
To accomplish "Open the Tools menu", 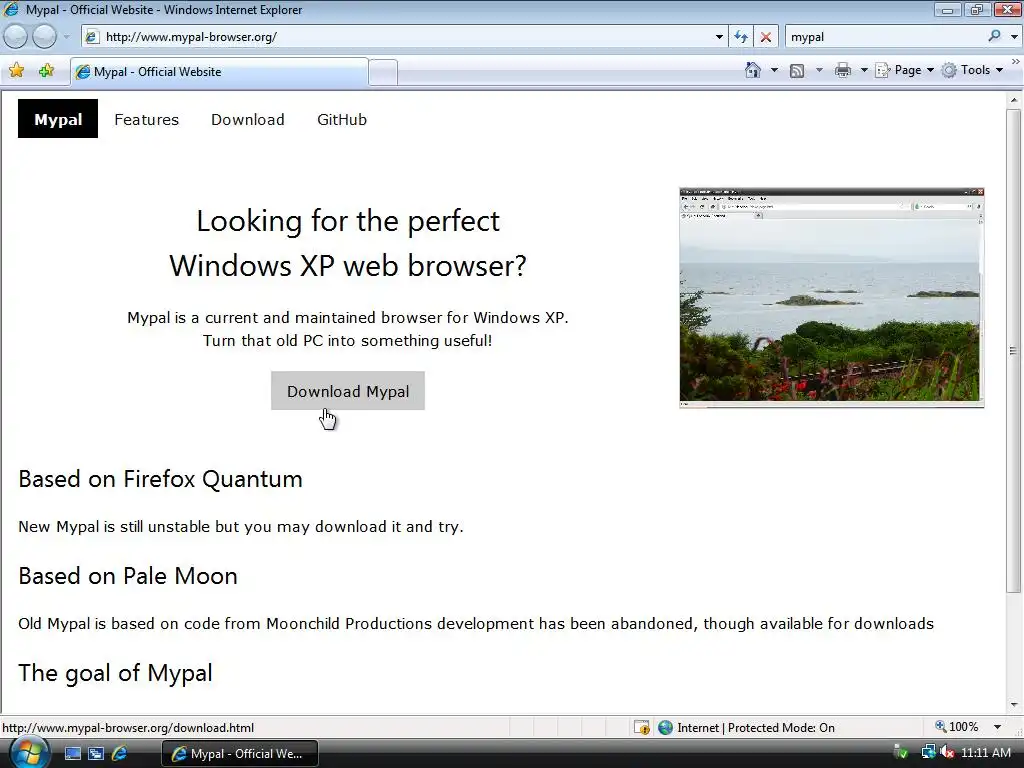I will tap(972, 70).
